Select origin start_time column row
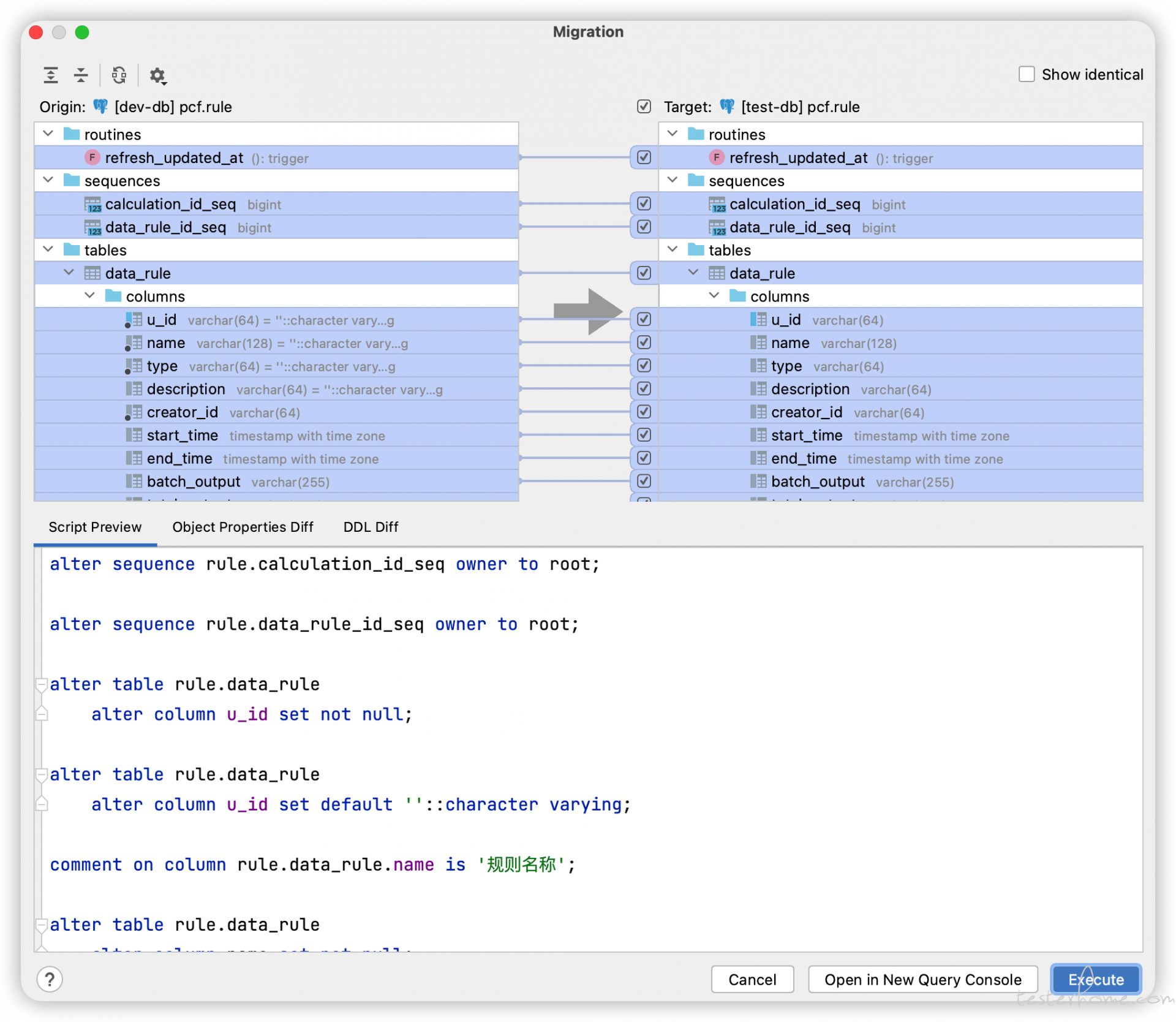This screenshot has height=1022, width=1176. 277,436
